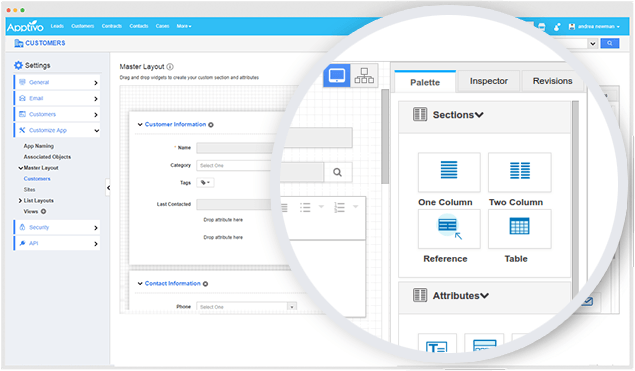Open the Customers nav item
Image resolution: width=635 pixels, height=371 pixels.
point(83,26)
